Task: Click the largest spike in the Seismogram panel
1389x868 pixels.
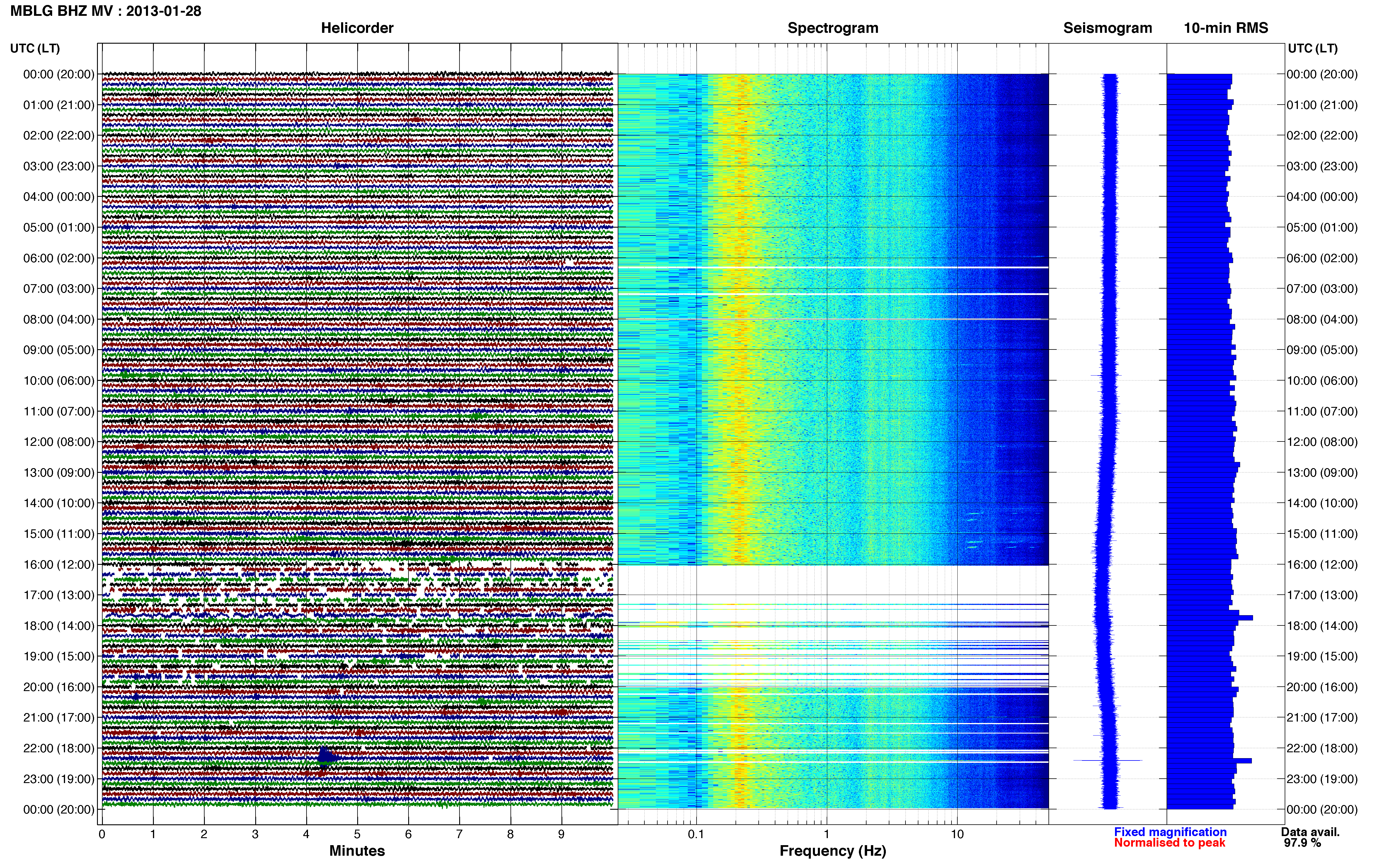Action: [1108, 761]
